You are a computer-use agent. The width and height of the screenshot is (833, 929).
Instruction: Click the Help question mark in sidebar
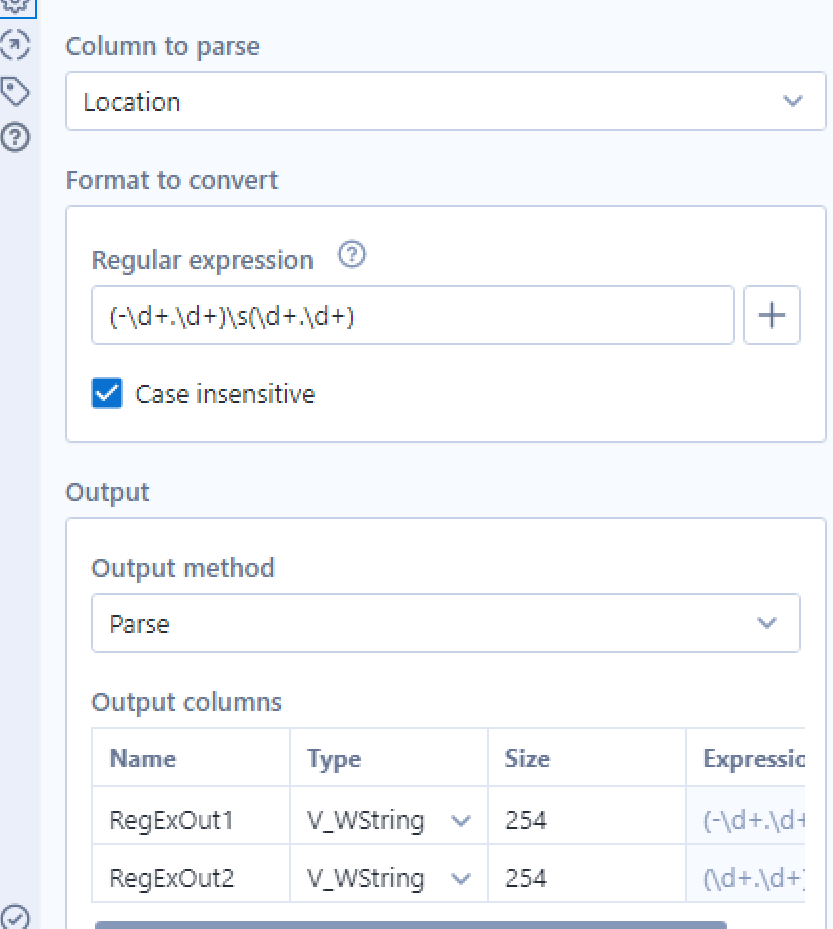14,136
